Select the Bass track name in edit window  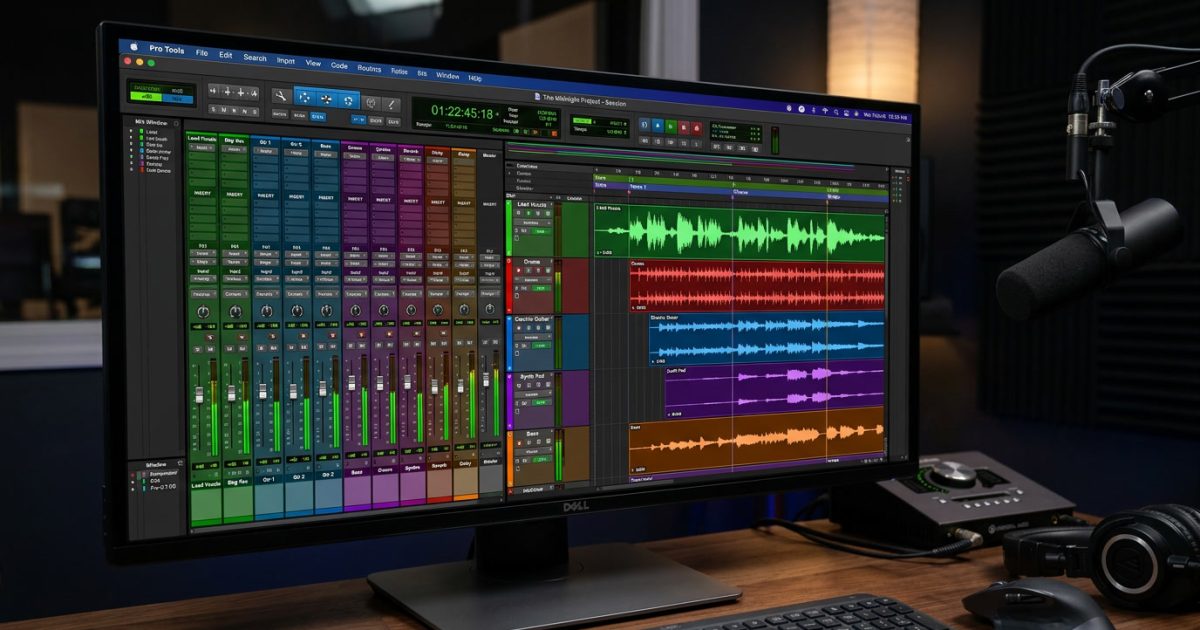click(532, 434)
